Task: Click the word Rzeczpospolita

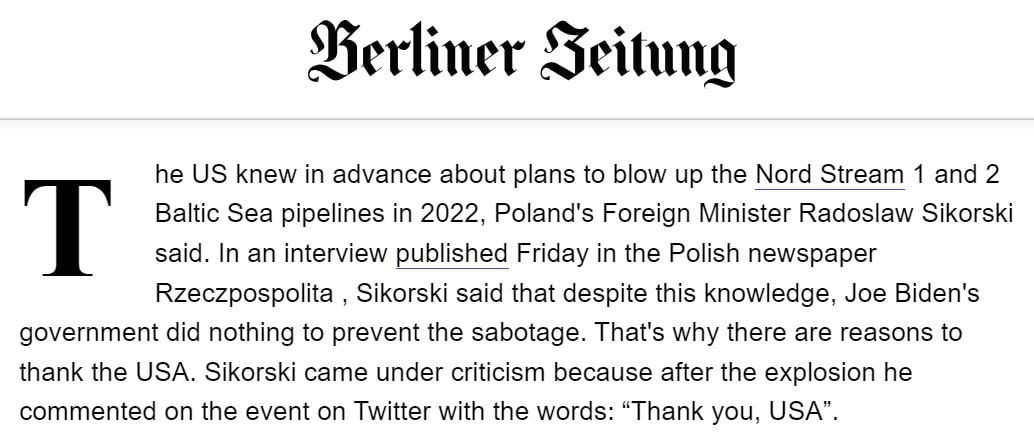Action: [242, 293]
